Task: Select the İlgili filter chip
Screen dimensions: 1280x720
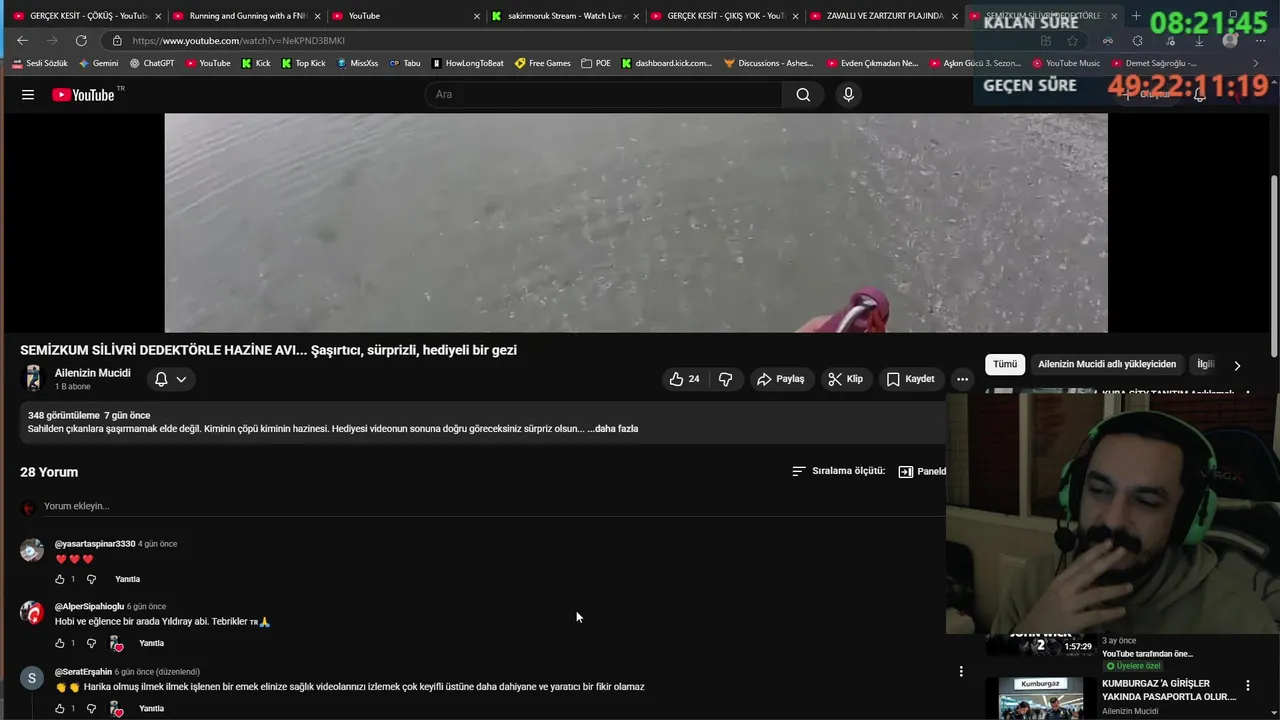Action: pos(1206,365)
